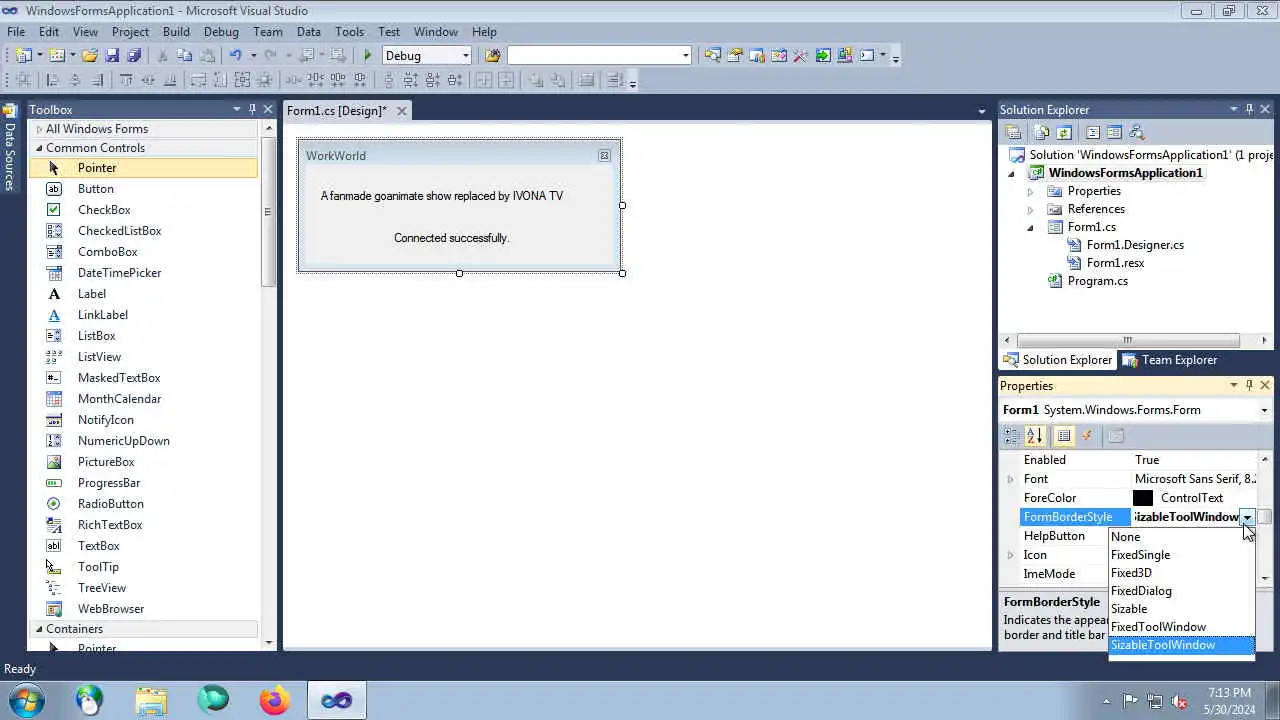Click the Save Form1.cs floppy icon
The height and width of the screenshot is (720, 1280).
pos(112,56)
